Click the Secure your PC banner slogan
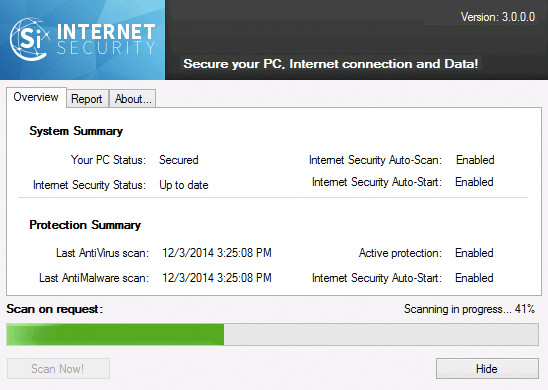This screenshot has height=390, width=548. (x=331, y=64)
